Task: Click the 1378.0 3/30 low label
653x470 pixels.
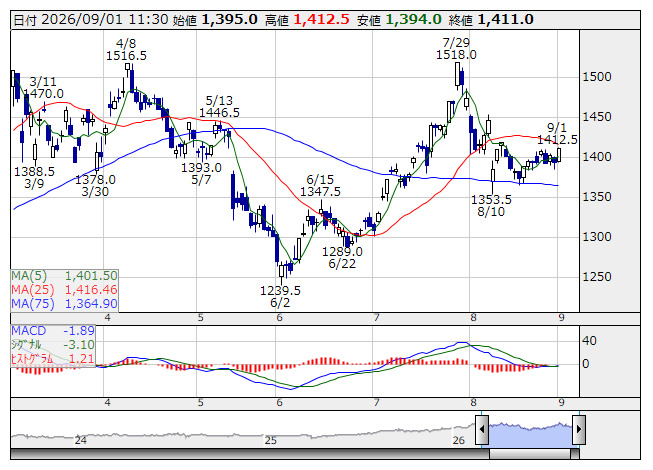Action: (x=95, y=186)
